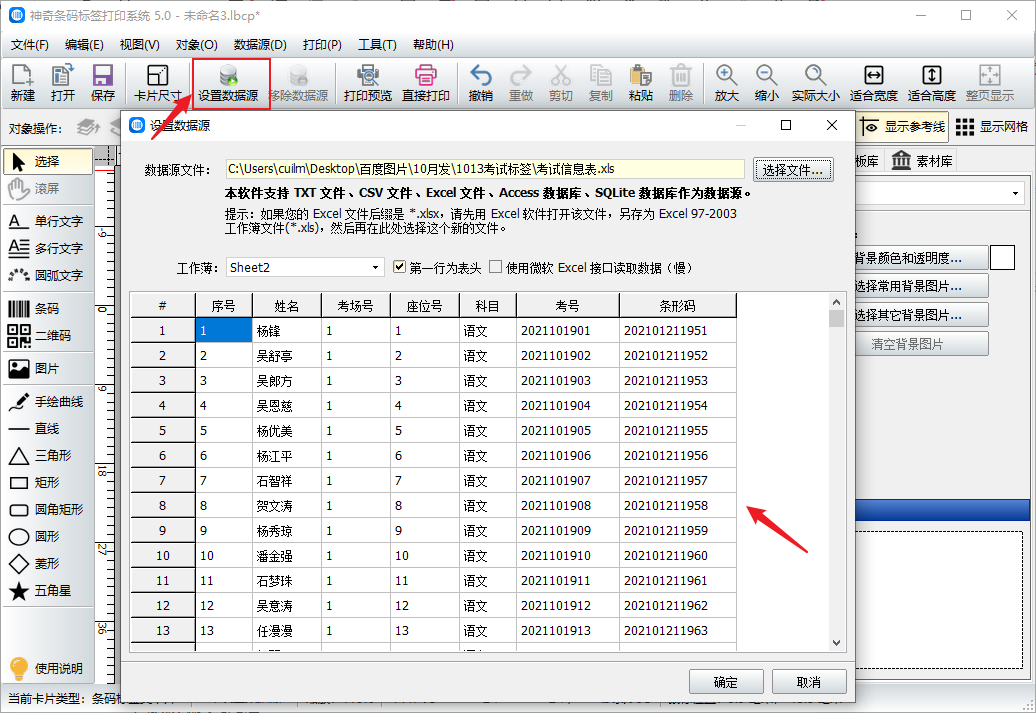The width and height of the screenshot is (1036, 713).
Task: Fit view with 适合高度 icon
Action: click(932, 83)
